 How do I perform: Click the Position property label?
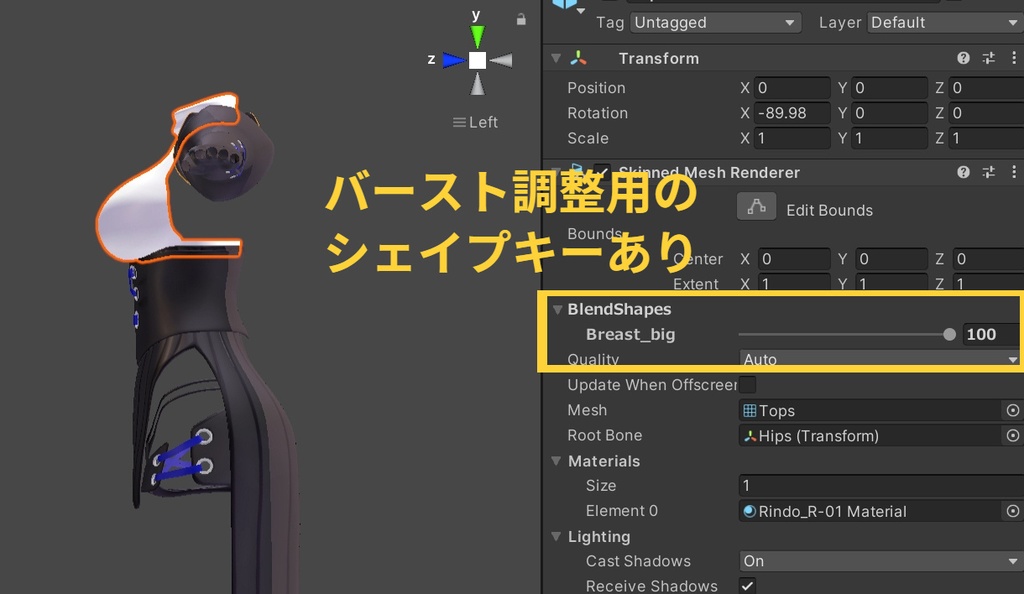pyautogui.click(x=596, y=87)
